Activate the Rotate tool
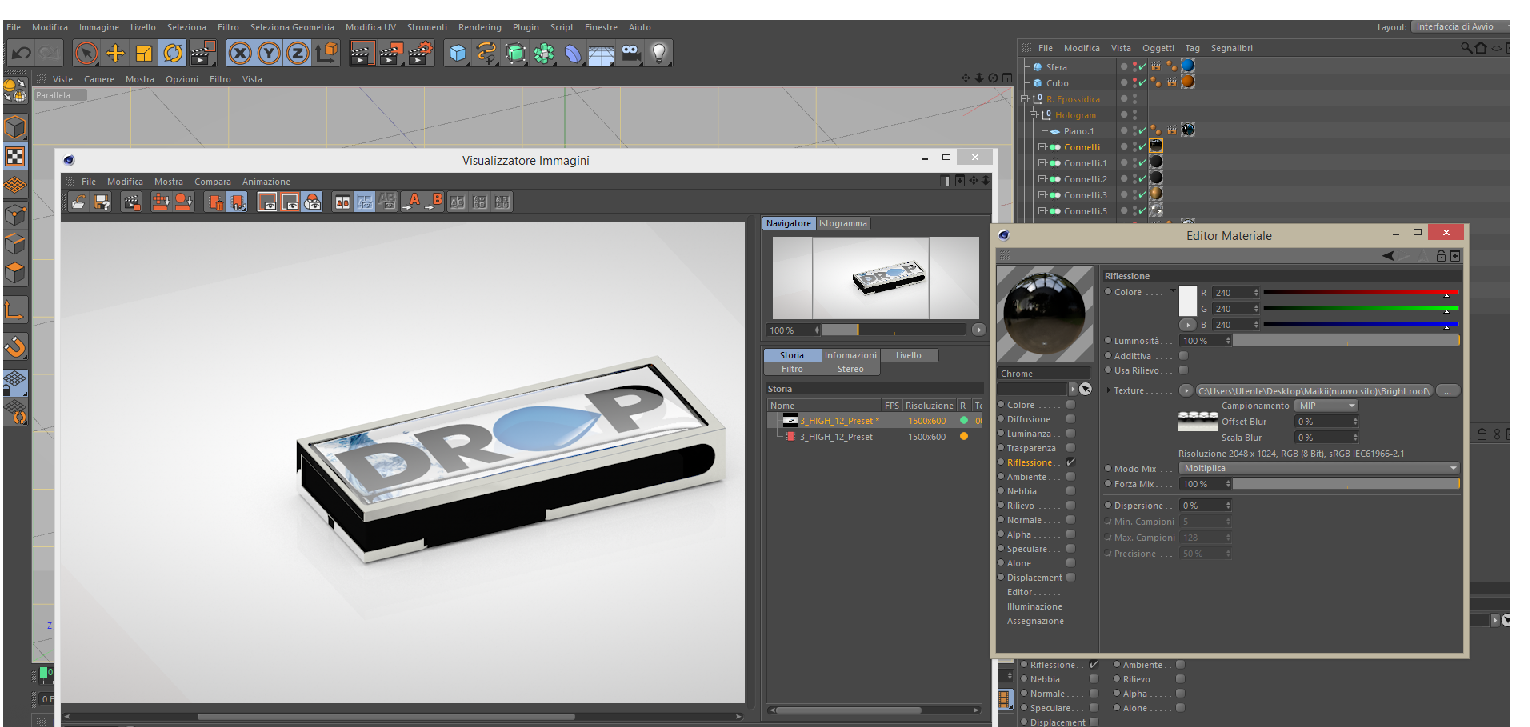Image resolution: width=1530 pixels, height=727 pixels. point(172,54)
